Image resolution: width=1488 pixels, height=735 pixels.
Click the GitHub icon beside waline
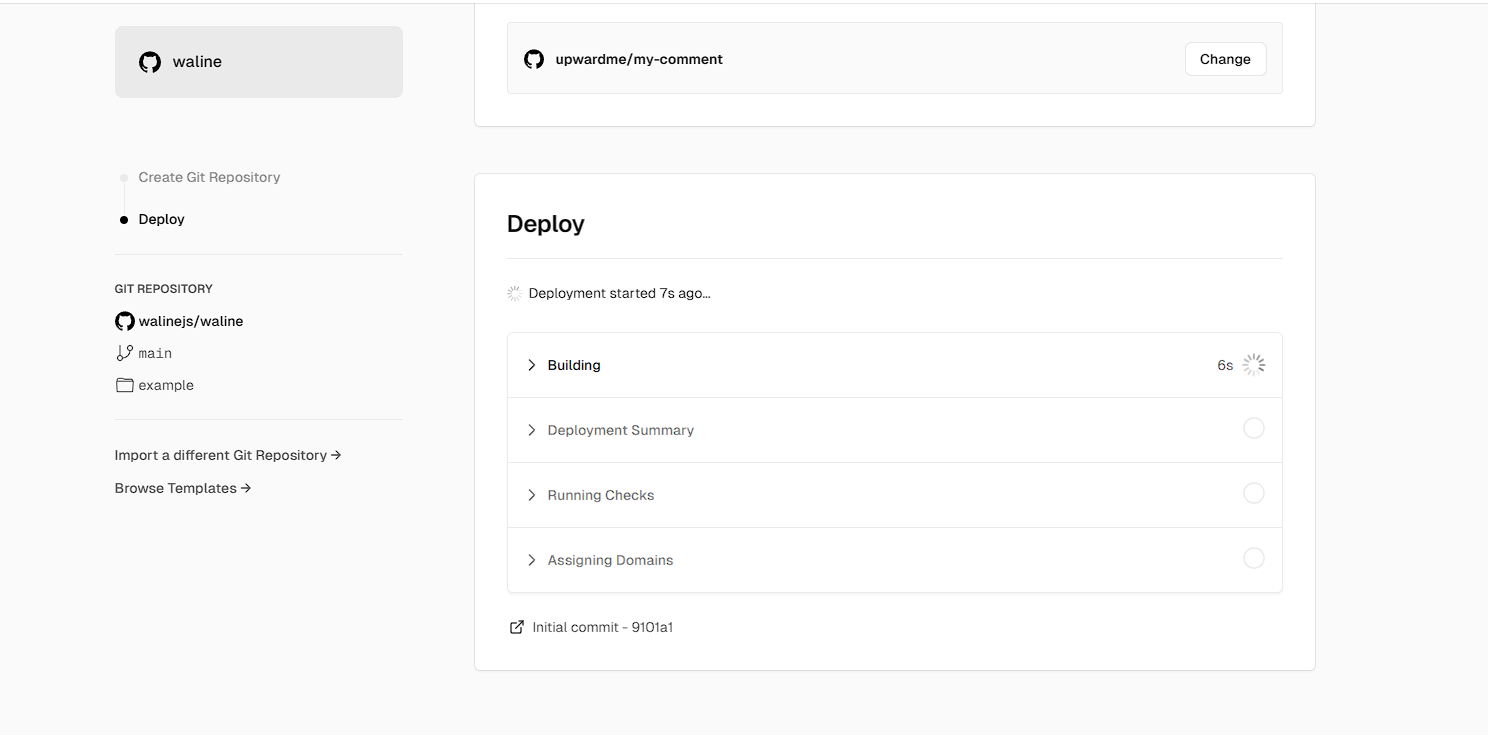coord(150,62)
